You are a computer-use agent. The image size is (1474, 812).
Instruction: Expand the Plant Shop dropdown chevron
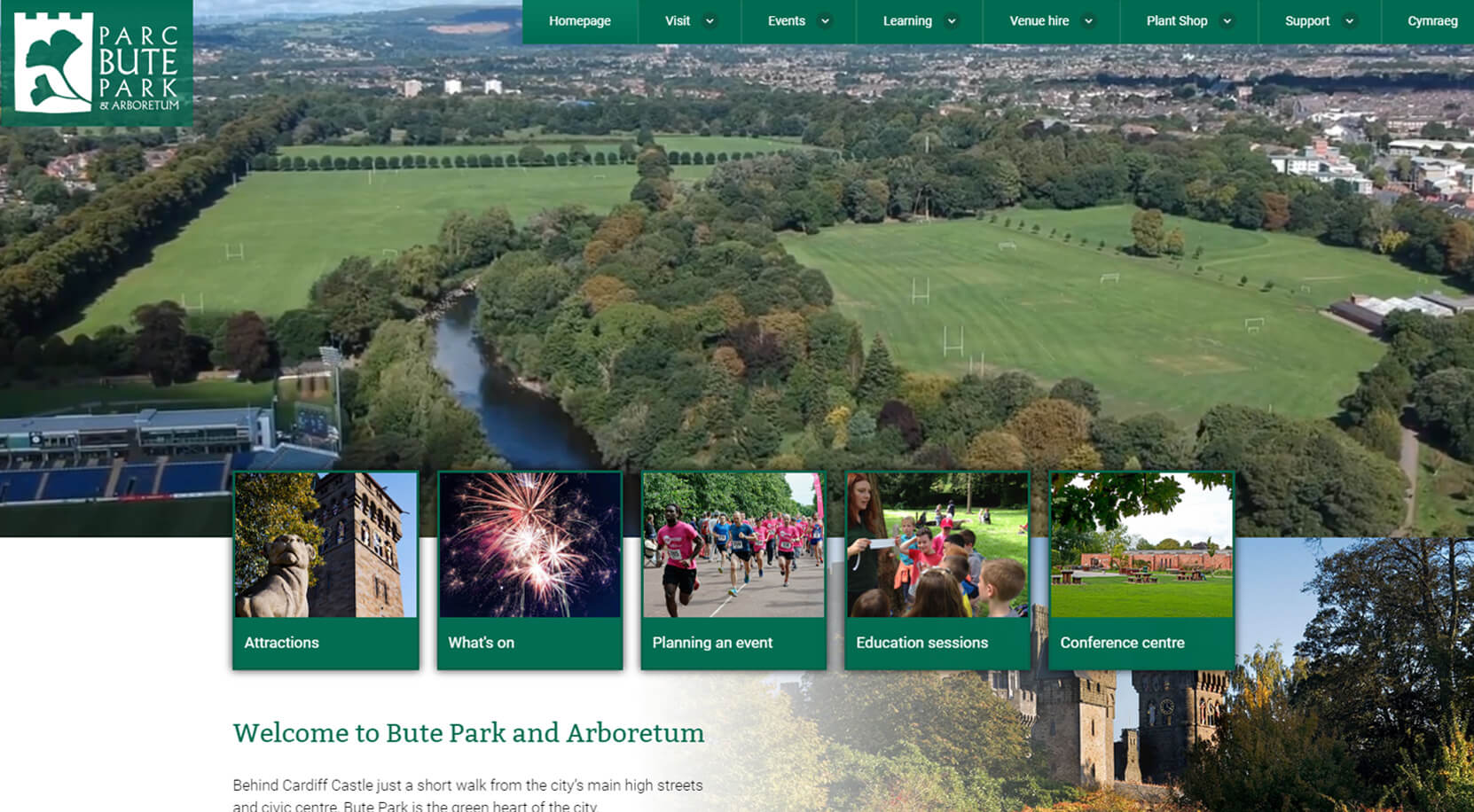click(x=1227, y=21)
